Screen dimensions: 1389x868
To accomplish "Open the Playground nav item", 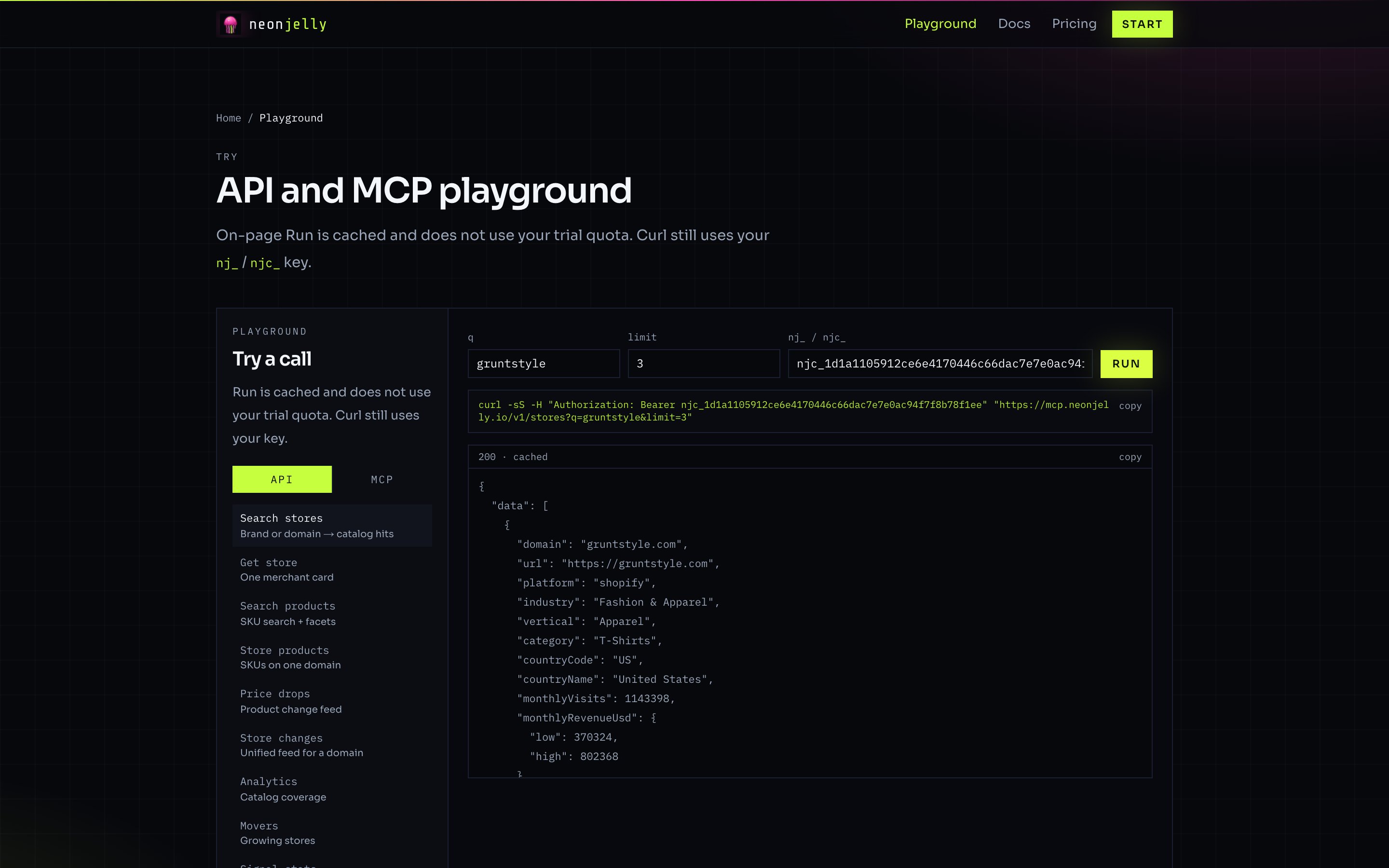I will [940, 24].
